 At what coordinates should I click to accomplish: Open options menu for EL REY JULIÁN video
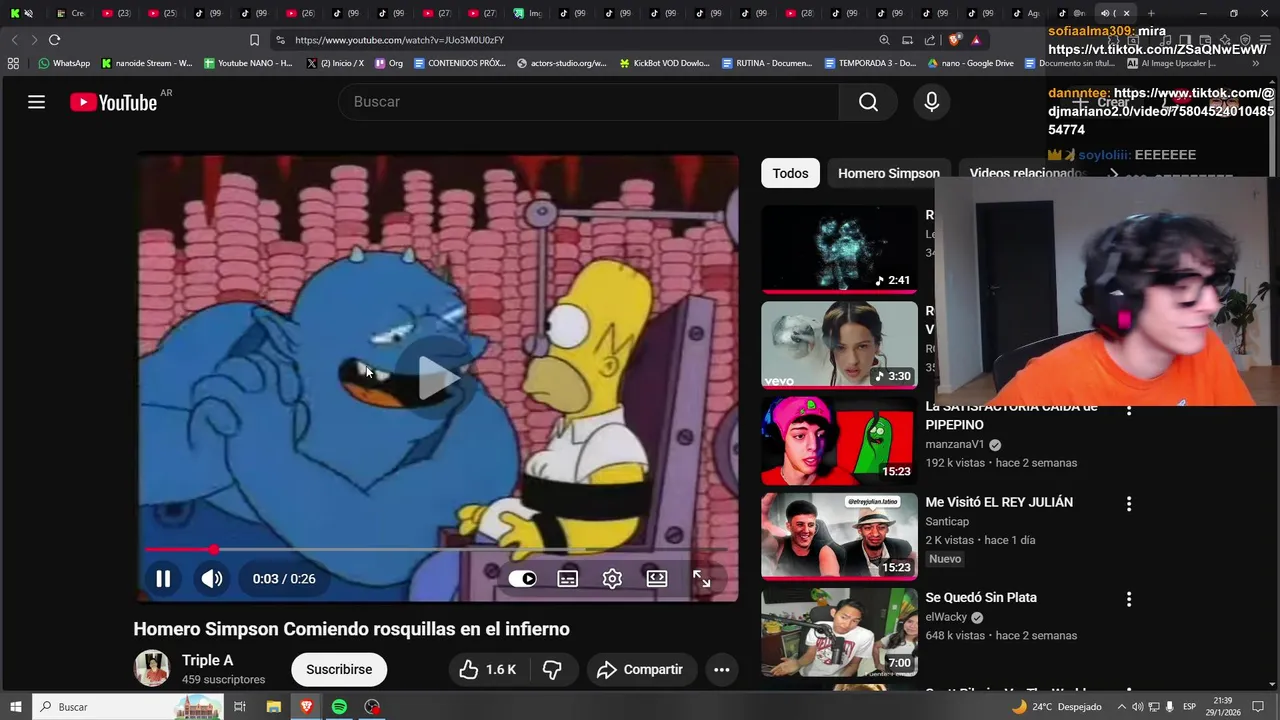pyautogui.click(x=1129, y=504)
